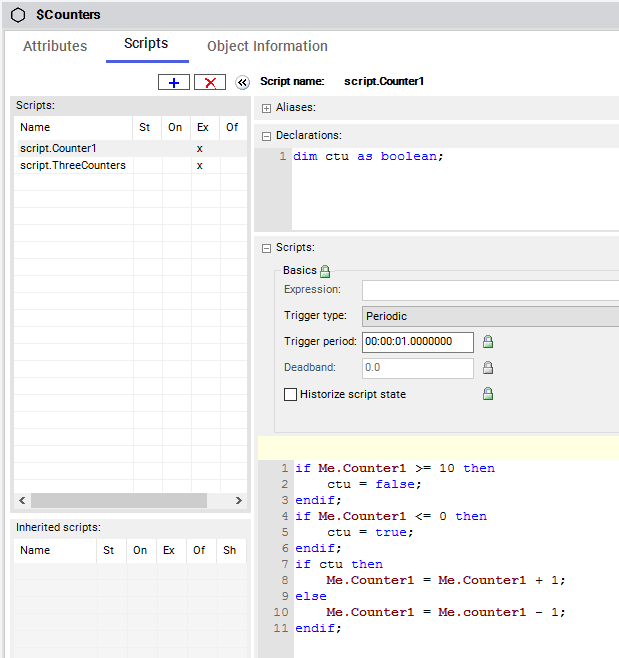Click the lock icon beside Historize script state
The width and height of the screenshot is (619, 658).
point(488,394)
